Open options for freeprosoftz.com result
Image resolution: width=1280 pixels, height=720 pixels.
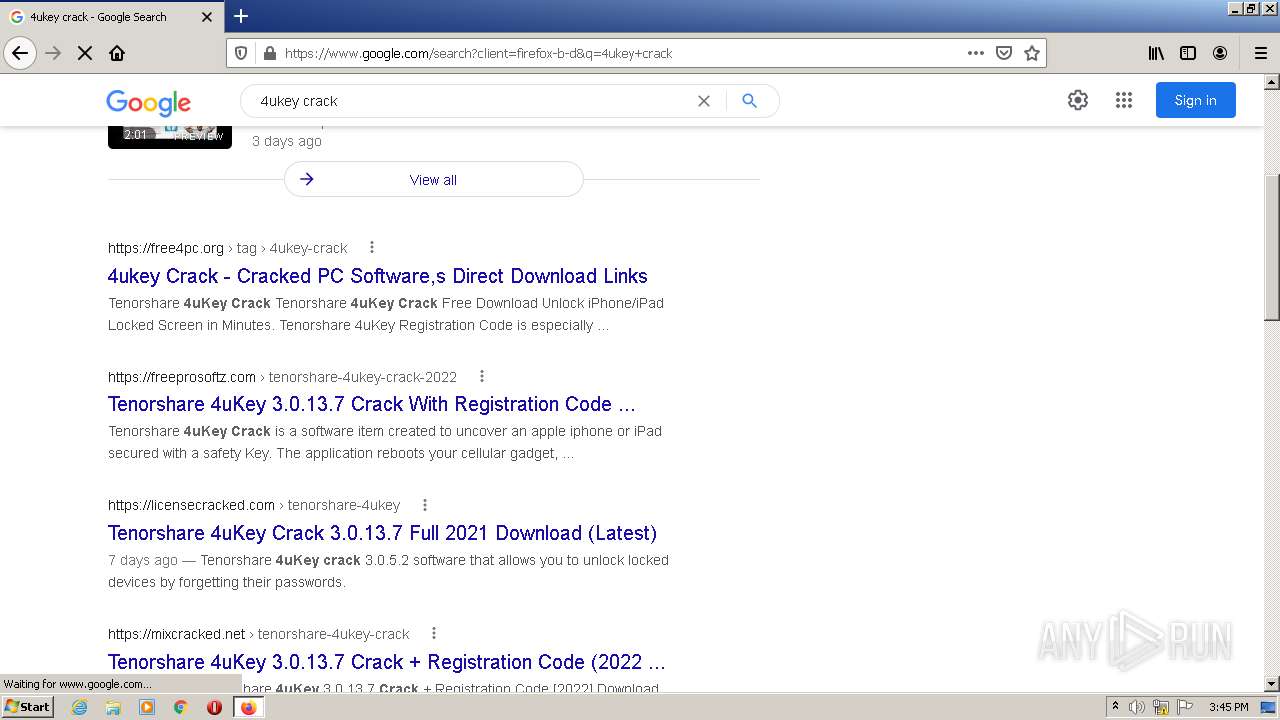click(x=482, y=377)
